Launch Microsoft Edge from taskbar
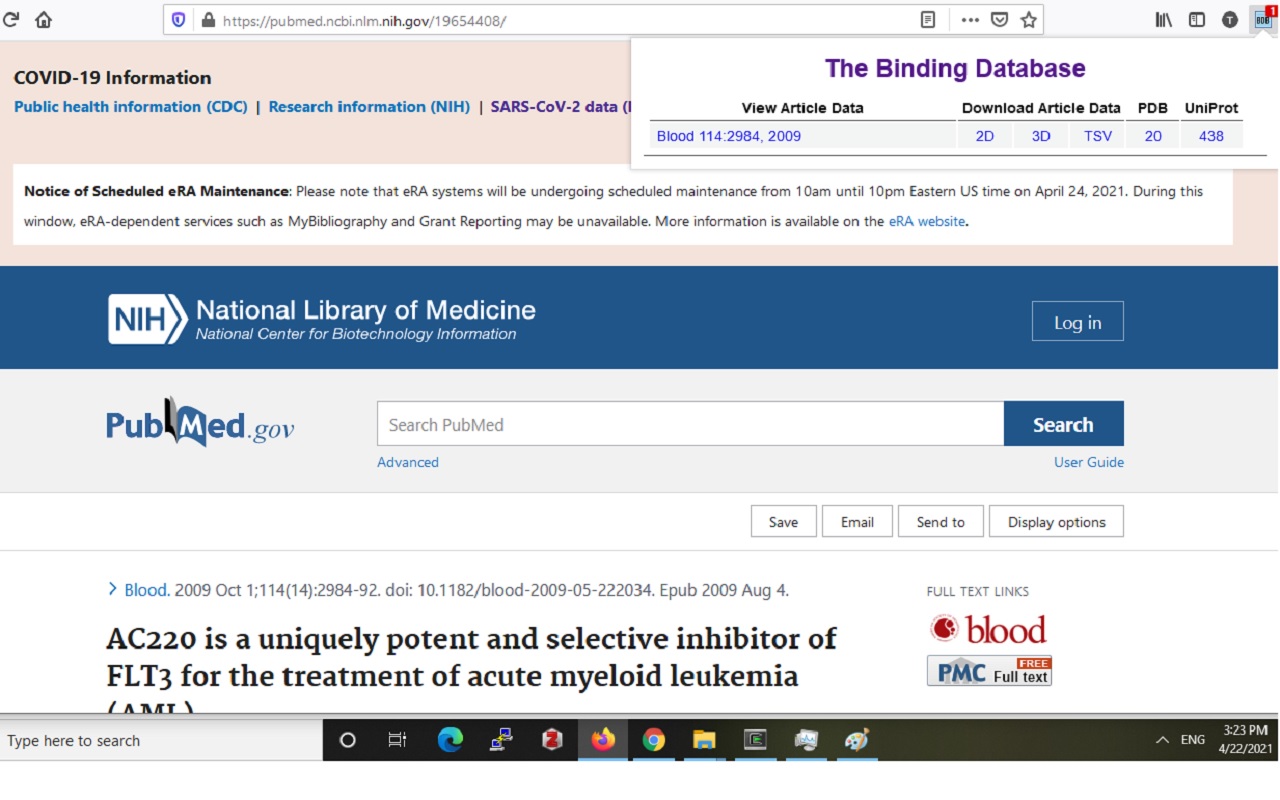This screenshot has height=800, width=1280. (451, 740)
